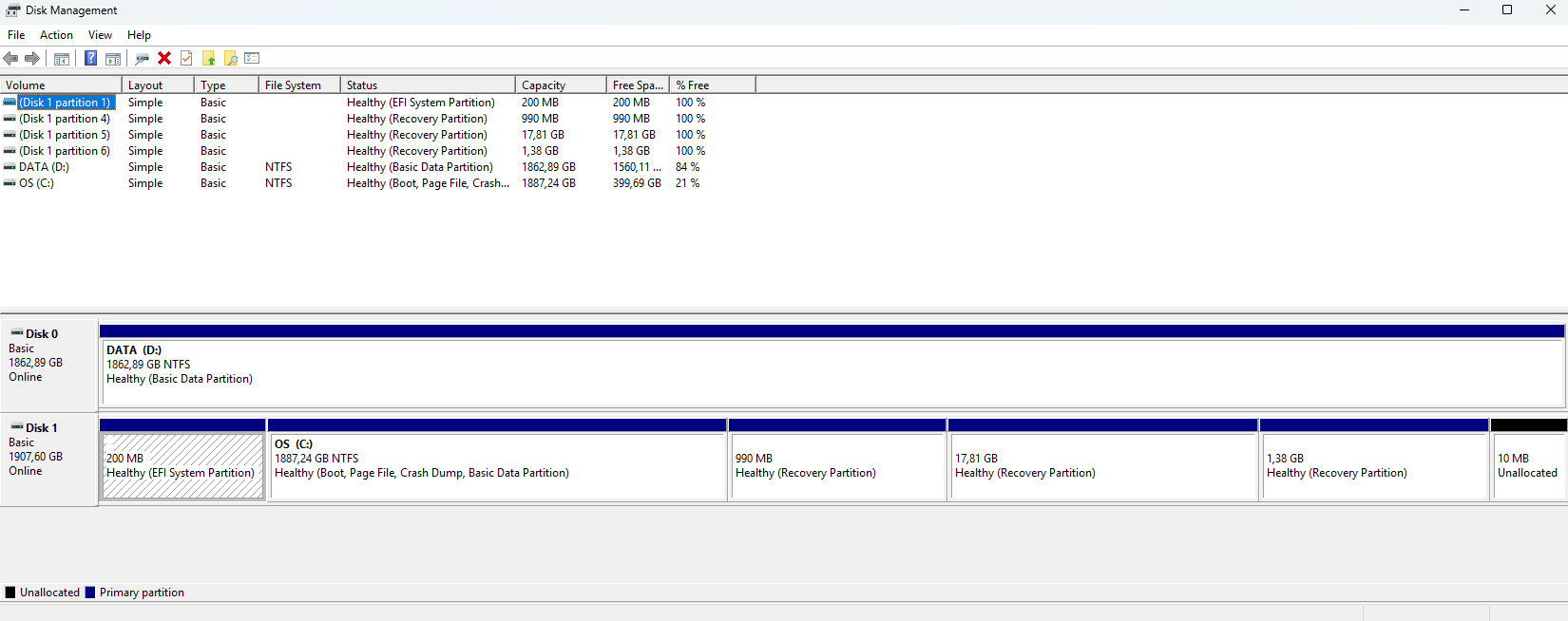The width and height of the screenshot is (1568, 621).
Task: Select the Disk 0 label panel
Action: 48,365
